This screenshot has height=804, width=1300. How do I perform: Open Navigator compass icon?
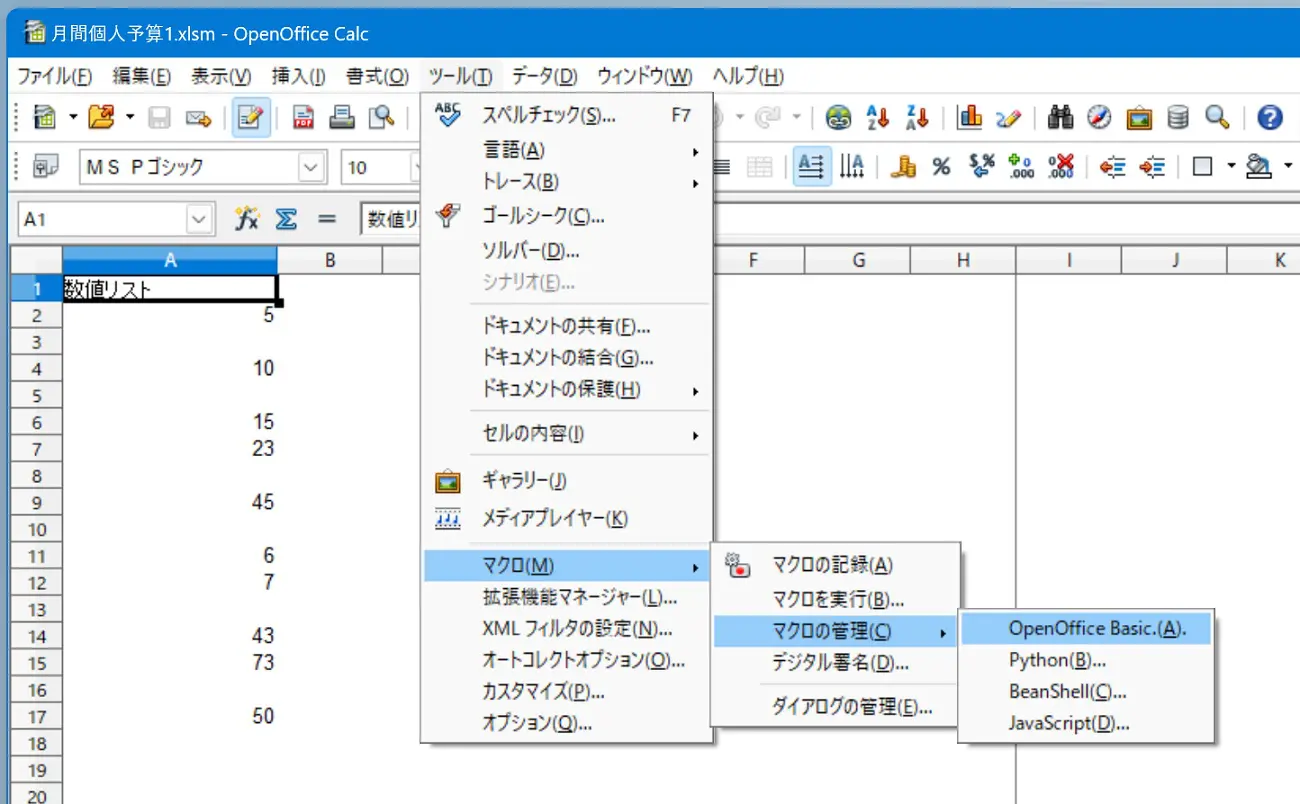1099,117
